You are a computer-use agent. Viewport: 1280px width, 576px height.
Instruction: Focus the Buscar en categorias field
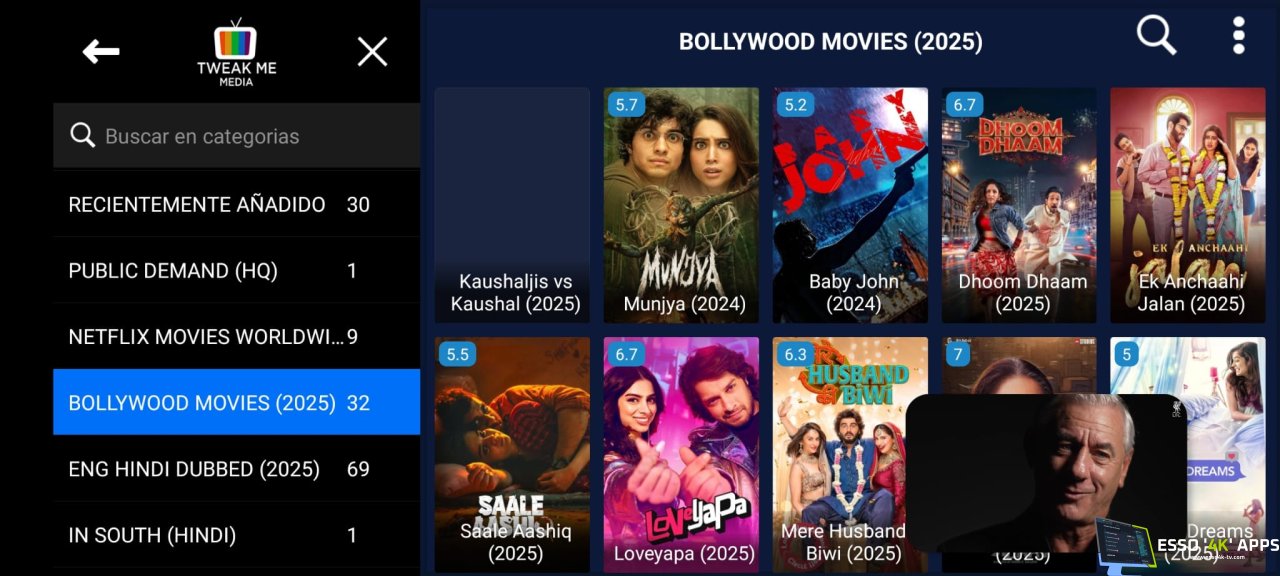point(237,136)
